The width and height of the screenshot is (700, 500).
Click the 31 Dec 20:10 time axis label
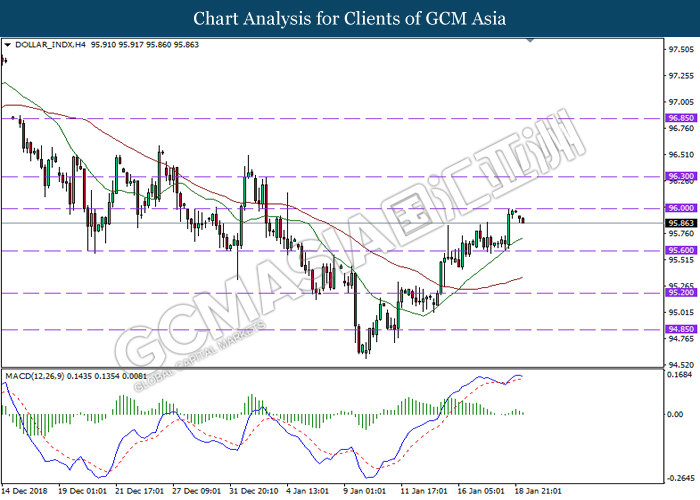[254, 491]
